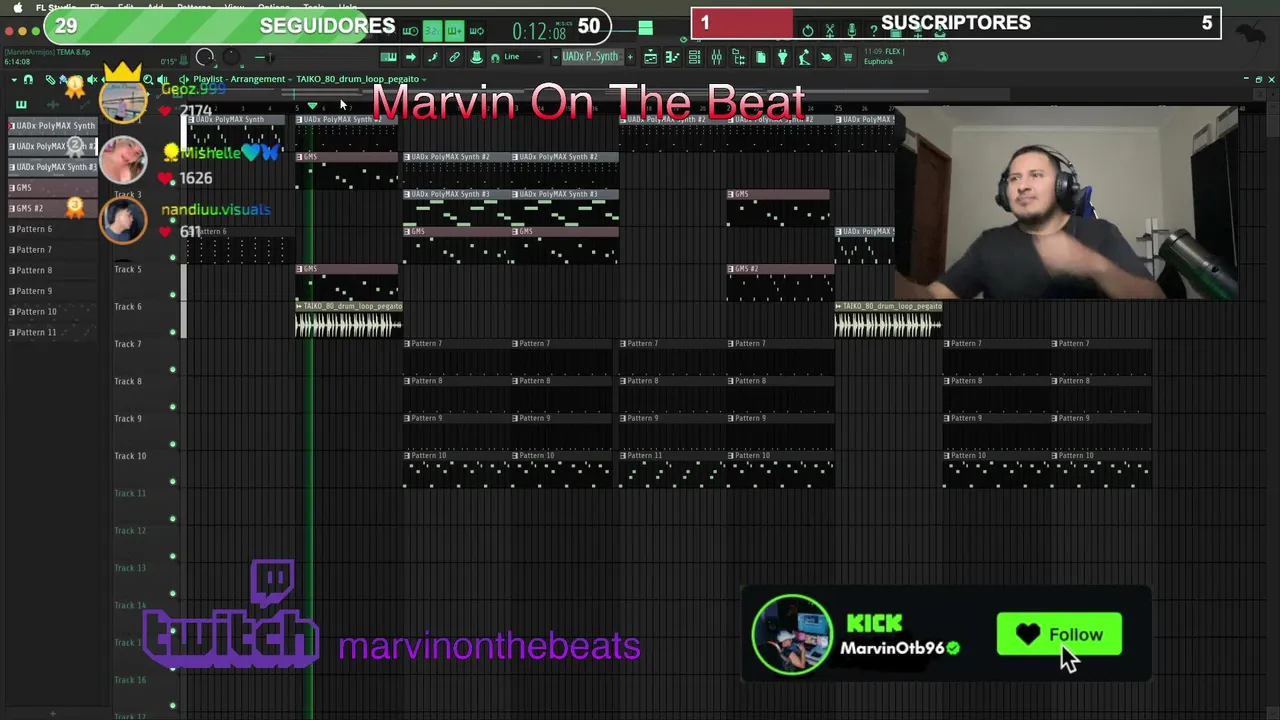The height and width of the screenshot is (720, 1280).
Task: Select Pattern 11 in the pattern picker
Action: click(53, 332)
